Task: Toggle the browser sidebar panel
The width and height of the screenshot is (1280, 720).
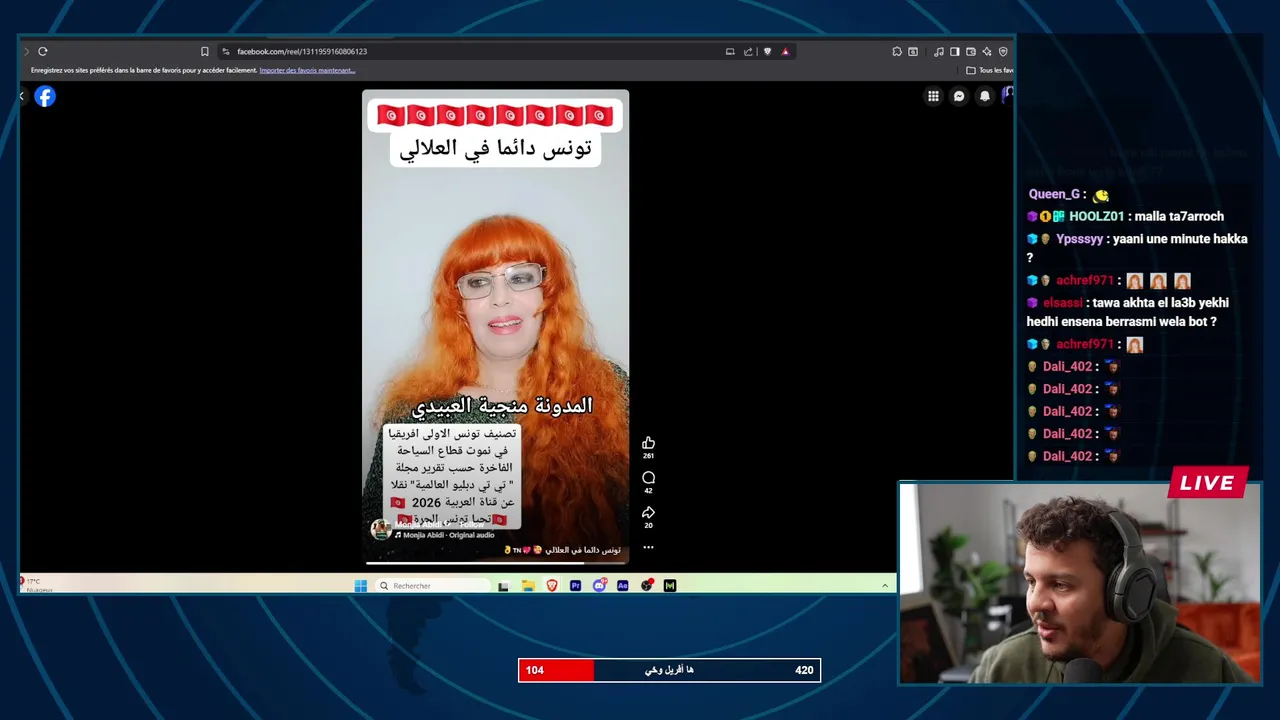Action: (955, 51)
